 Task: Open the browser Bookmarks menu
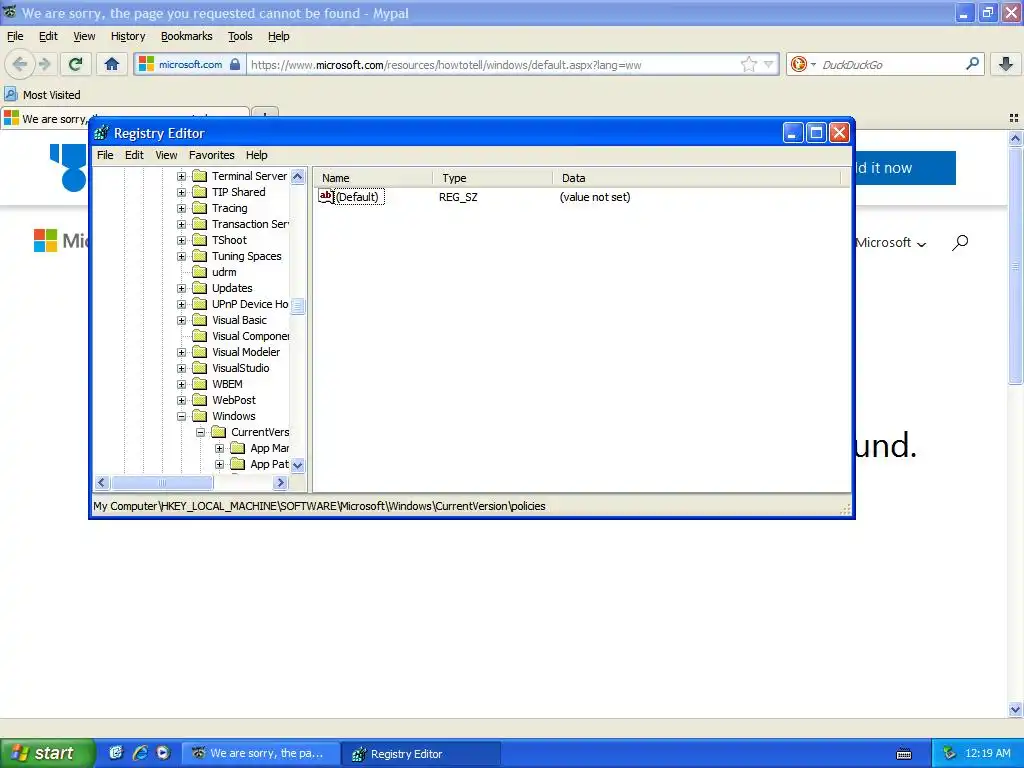pyautogui.click(x=187, y=36)
